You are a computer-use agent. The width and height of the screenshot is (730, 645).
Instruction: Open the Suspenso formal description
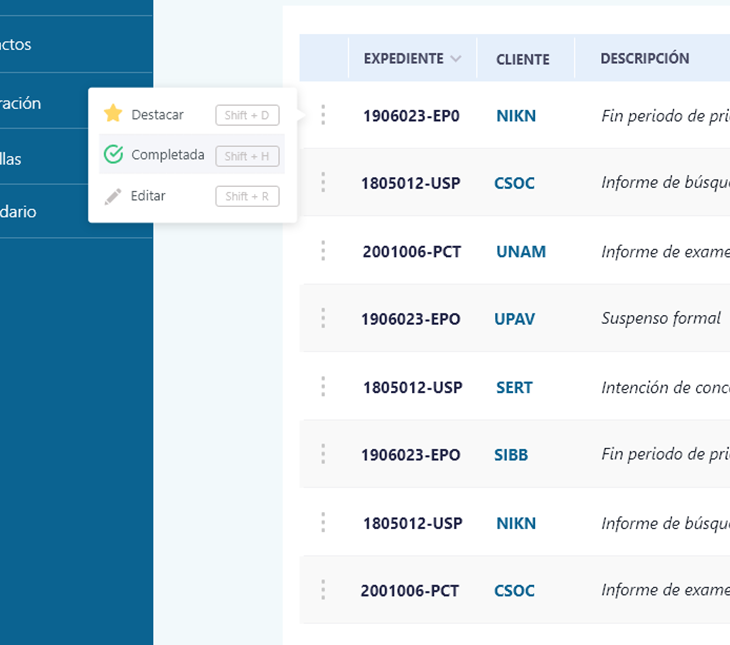pos(660,318)
